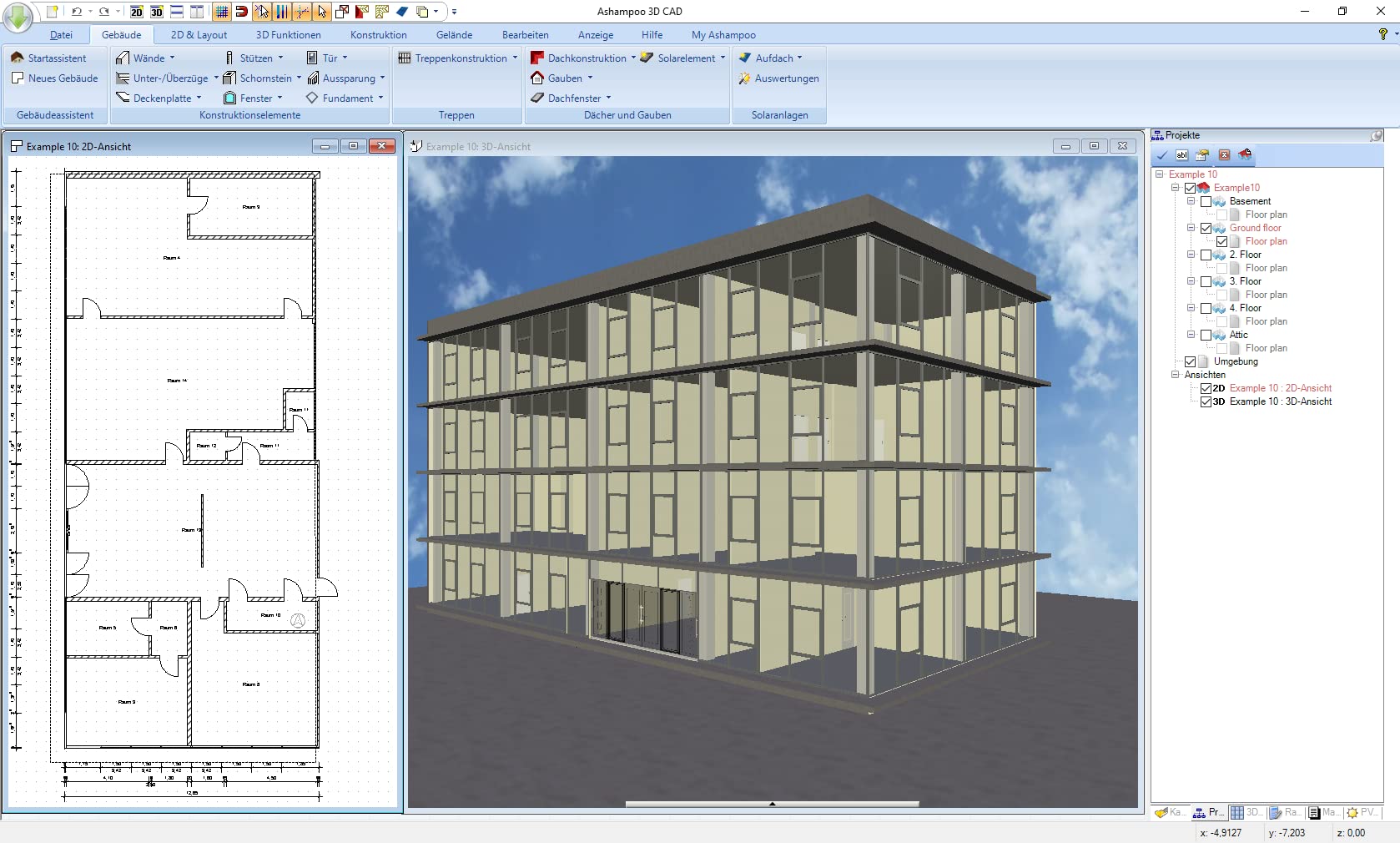Open the green application menu button
The width and height of the screenshot is (1400, 843).
(18, 17)
